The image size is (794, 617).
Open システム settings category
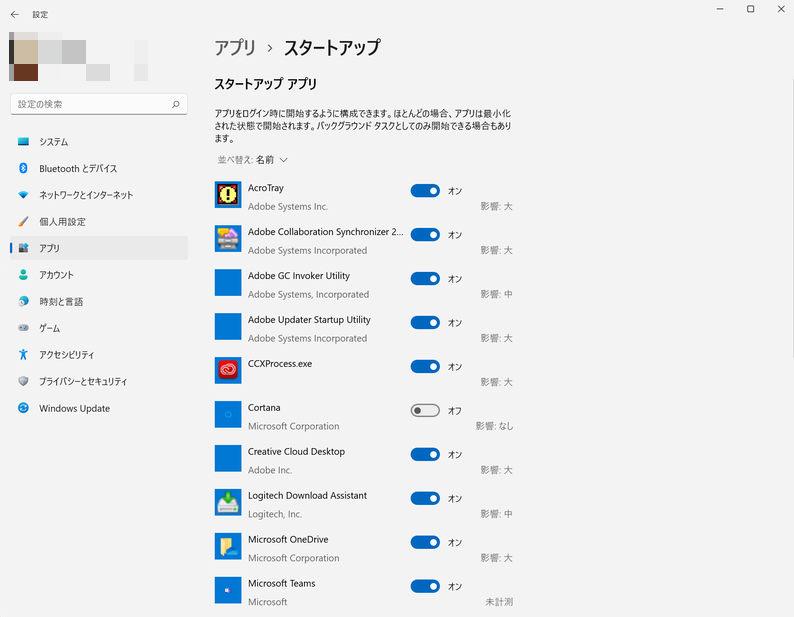pos(99,142)
